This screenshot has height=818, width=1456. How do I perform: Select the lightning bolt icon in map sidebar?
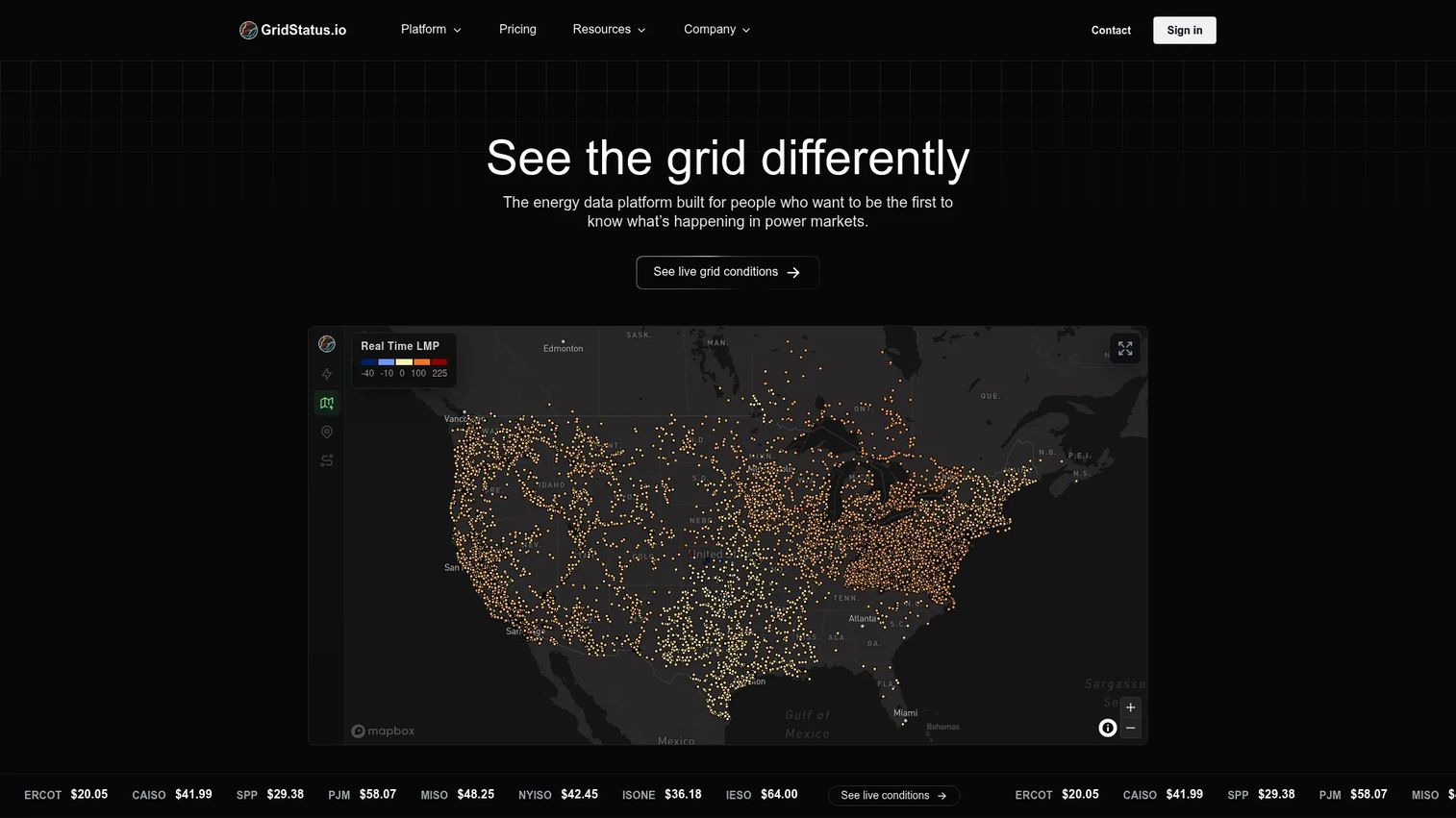(x=327, y=374)
